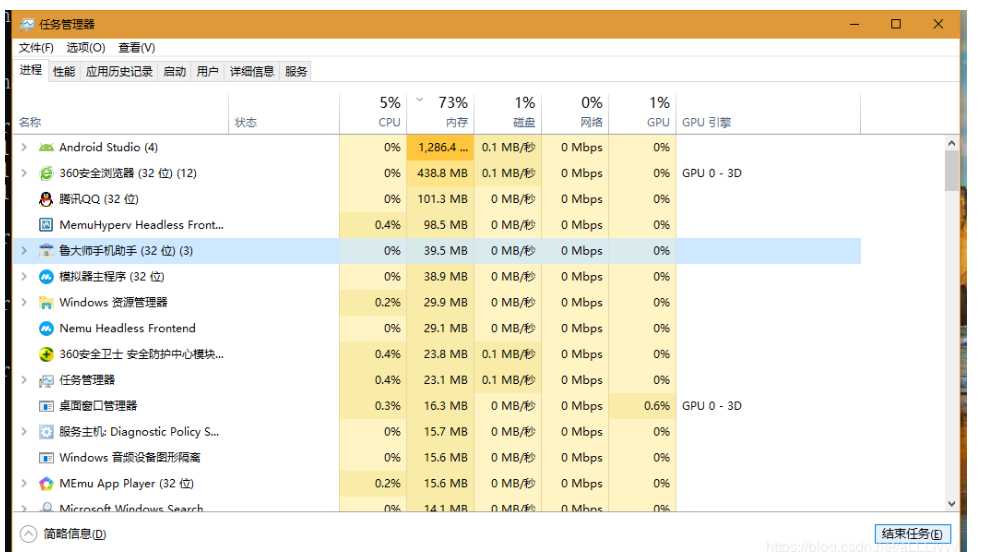Collapse to 简略信息 using the arrow button
The image size is (984, 552).
(28, 534)
